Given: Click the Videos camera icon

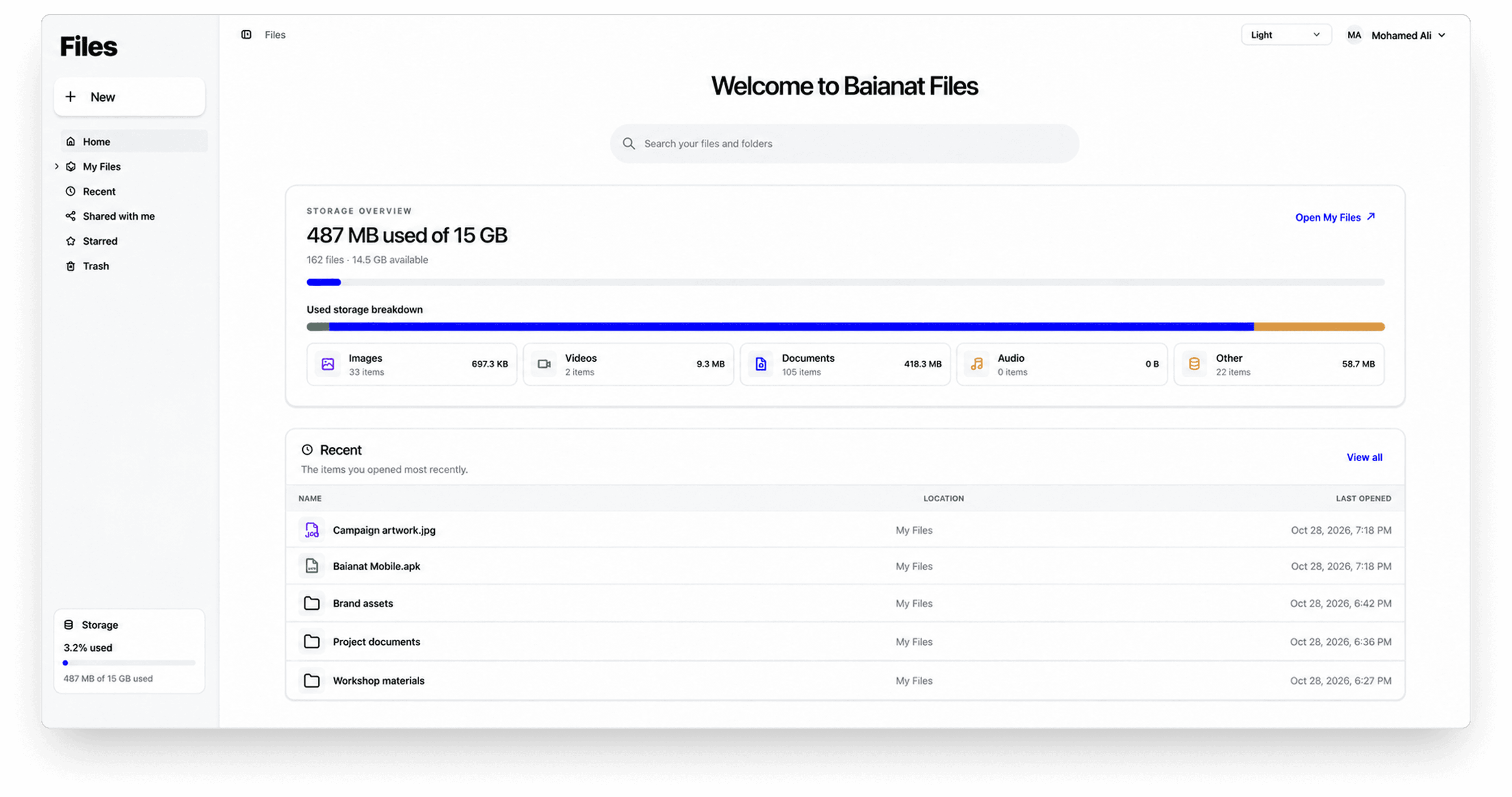Looking at the screenshot, I should [544, 364].
